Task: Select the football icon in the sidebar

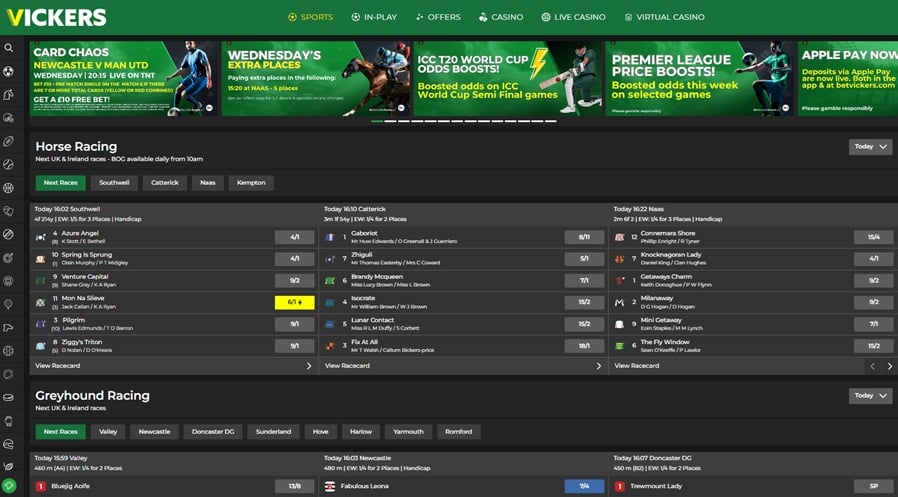Action: pyautogui.click(x=9, y=72)
